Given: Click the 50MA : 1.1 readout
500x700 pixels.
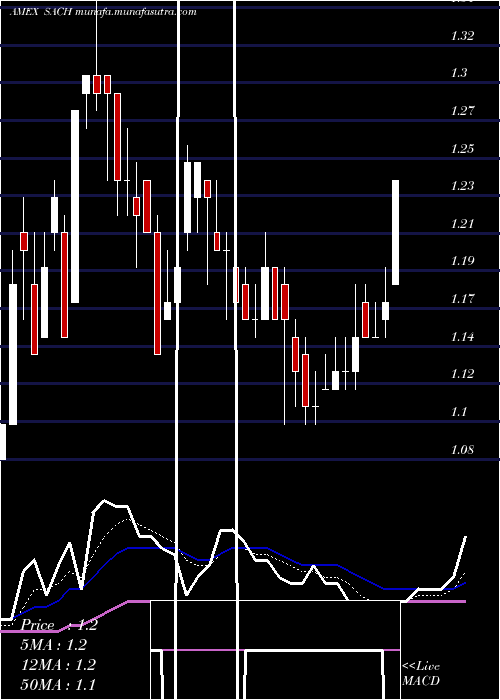Looking at the screenshot, I should [x=58, y=684].
